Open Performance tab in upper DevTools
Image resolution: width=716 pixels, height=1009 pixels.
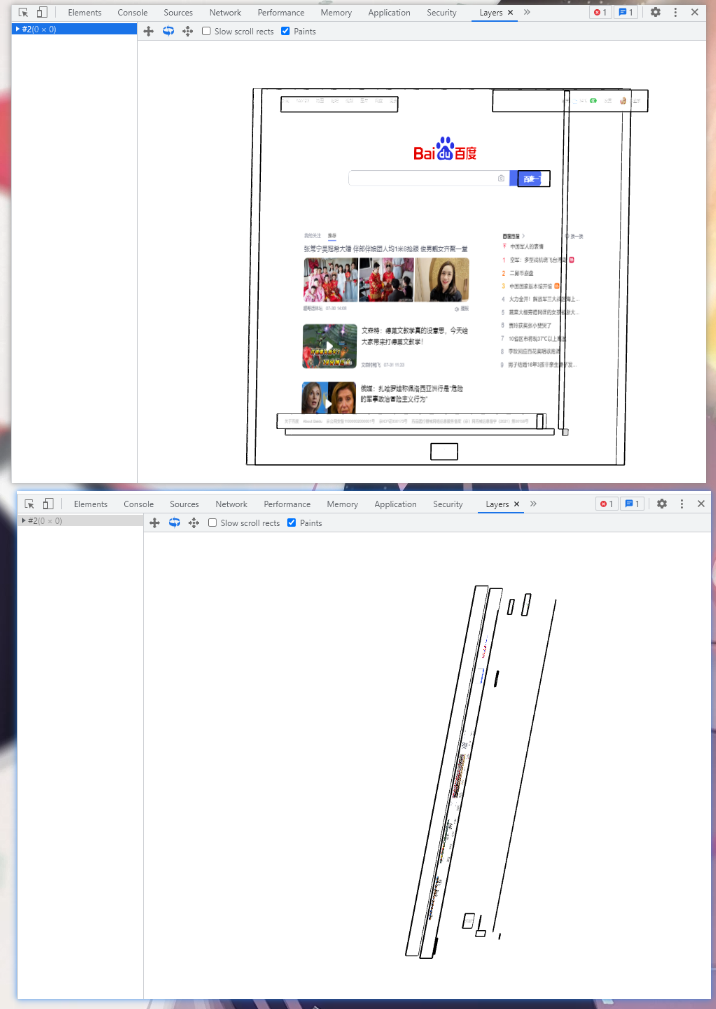coord(281,12)
